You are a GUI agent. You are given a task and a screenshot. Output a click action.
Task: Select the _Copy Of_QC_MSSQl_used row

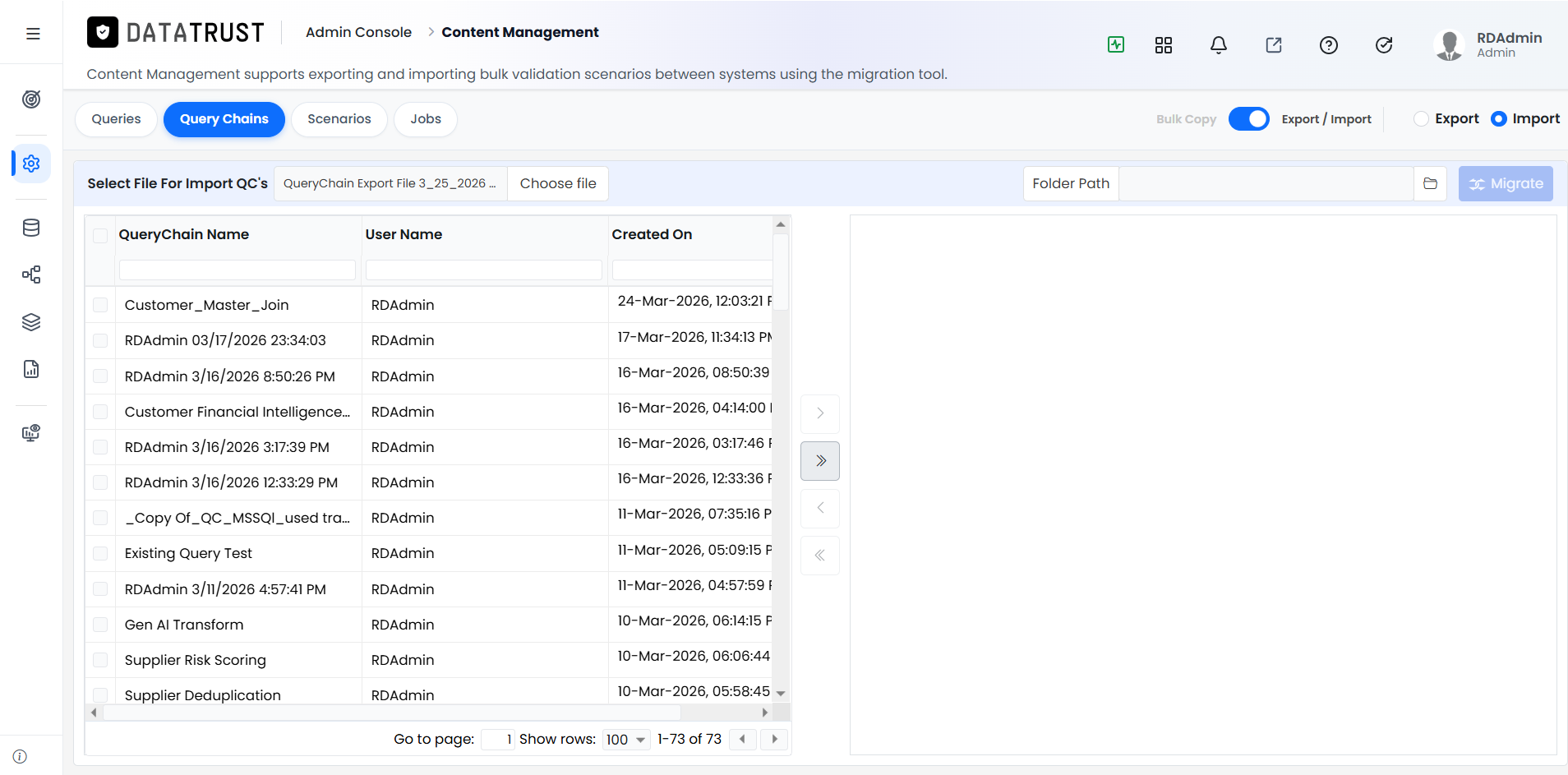tap(429, 518)
